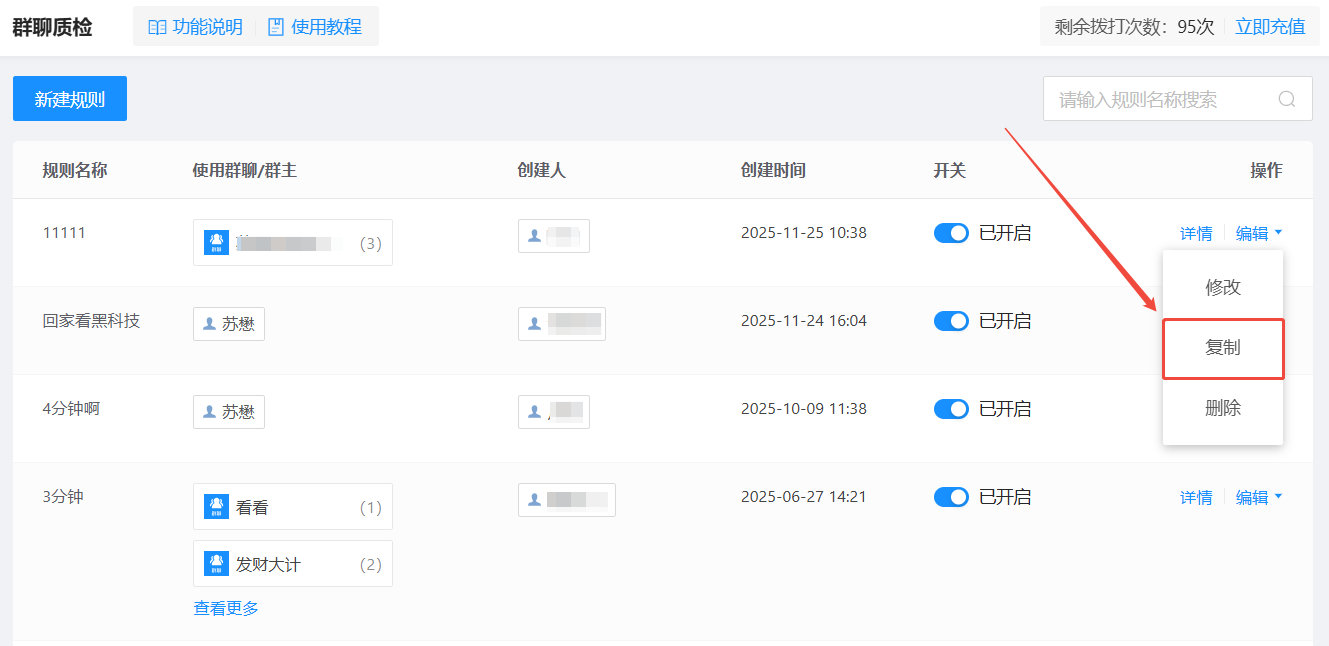Switch off the 3分钟 rule toggle
The image size is (1329, 646).
coord(951,497)
